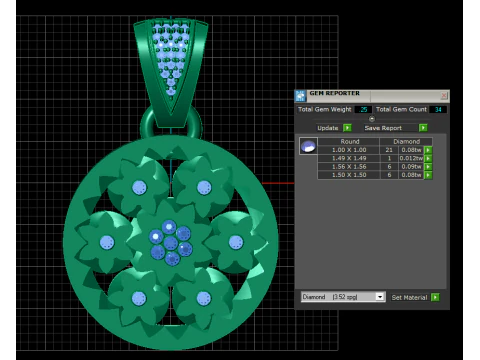Click the Update green arrow button
The height and width of the screenshot is (360, 480).
click(347, 128)
